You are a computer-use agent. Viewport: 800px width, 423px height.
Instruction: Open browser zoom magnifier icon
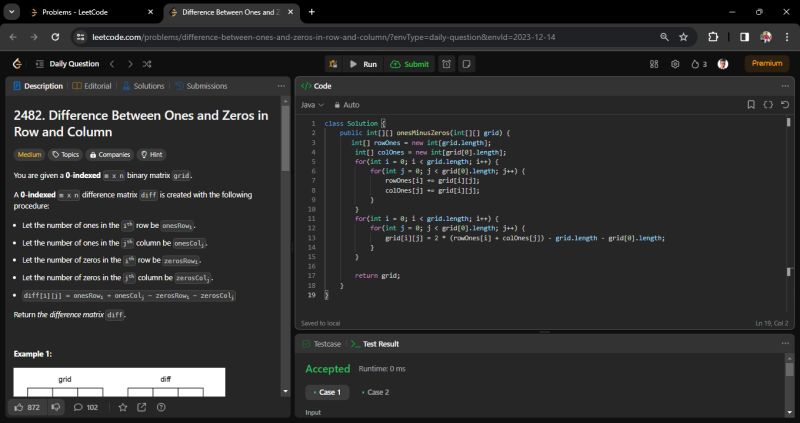(x=664, y=37)
